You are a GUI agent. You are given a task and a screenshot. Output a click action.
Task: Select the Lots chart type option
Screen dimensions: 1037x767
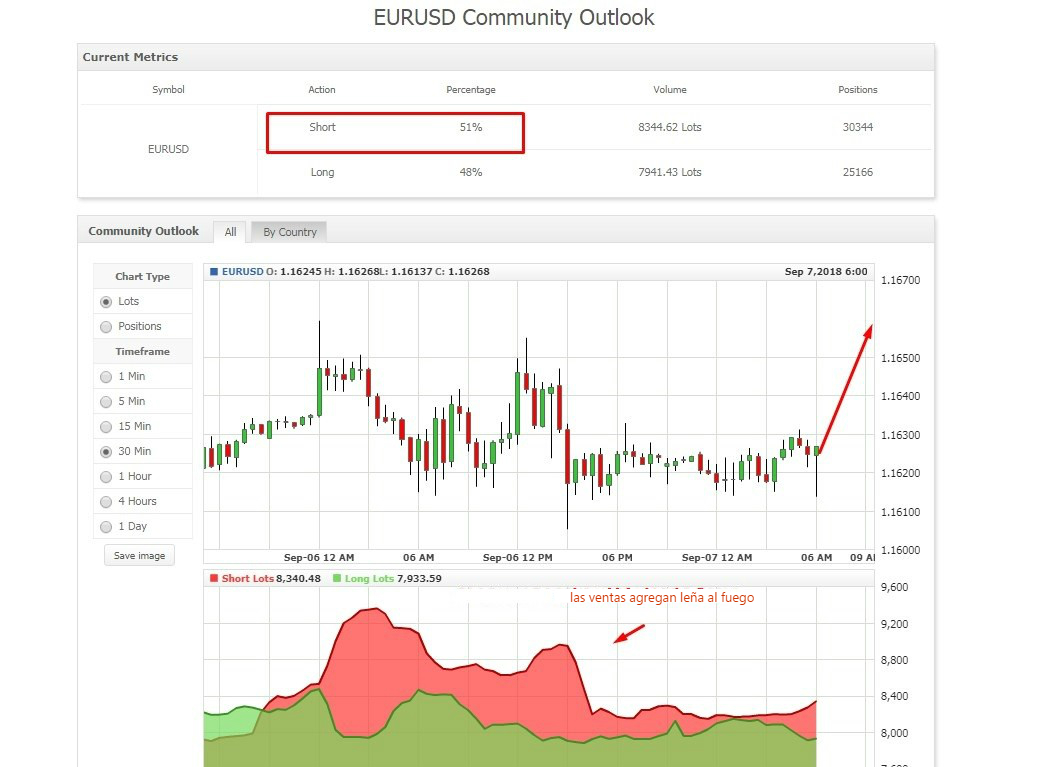pyautogui.click(x=106, y=302)
